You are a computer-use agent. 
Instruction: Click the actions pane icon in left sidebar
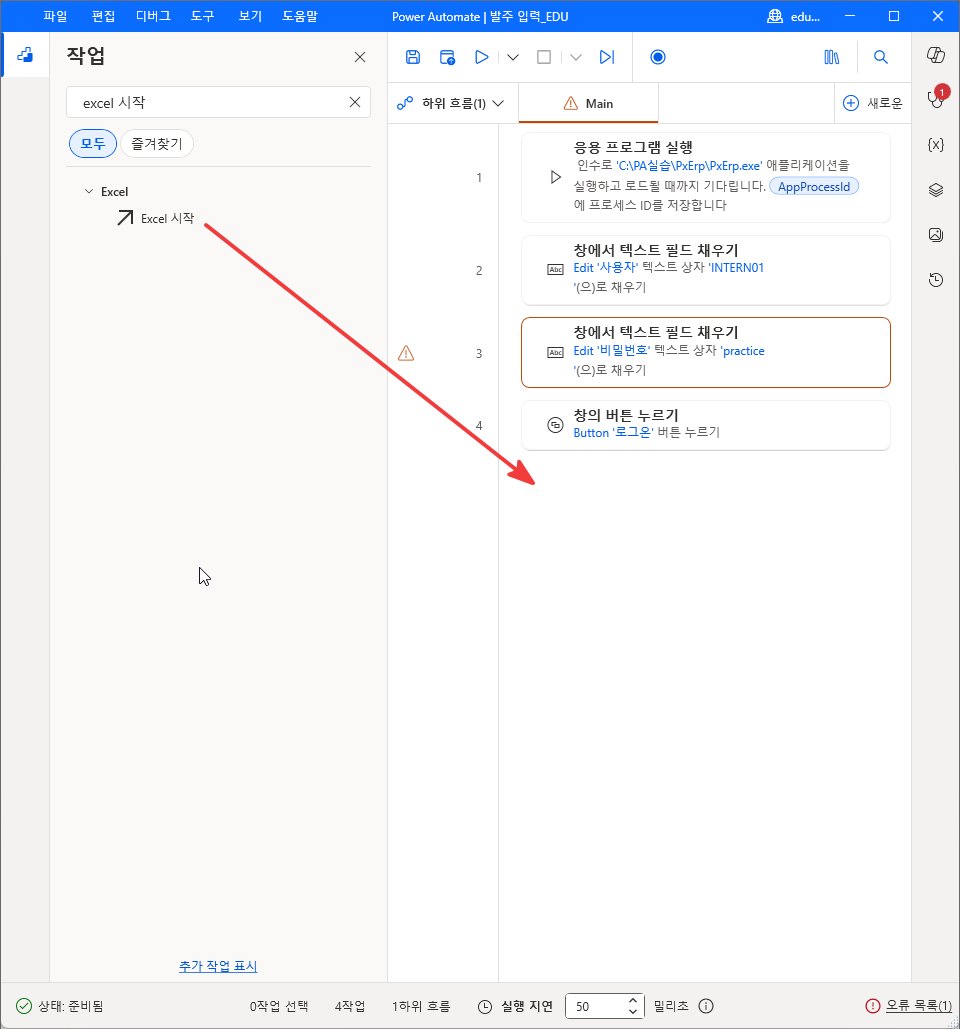pos(25,54)
